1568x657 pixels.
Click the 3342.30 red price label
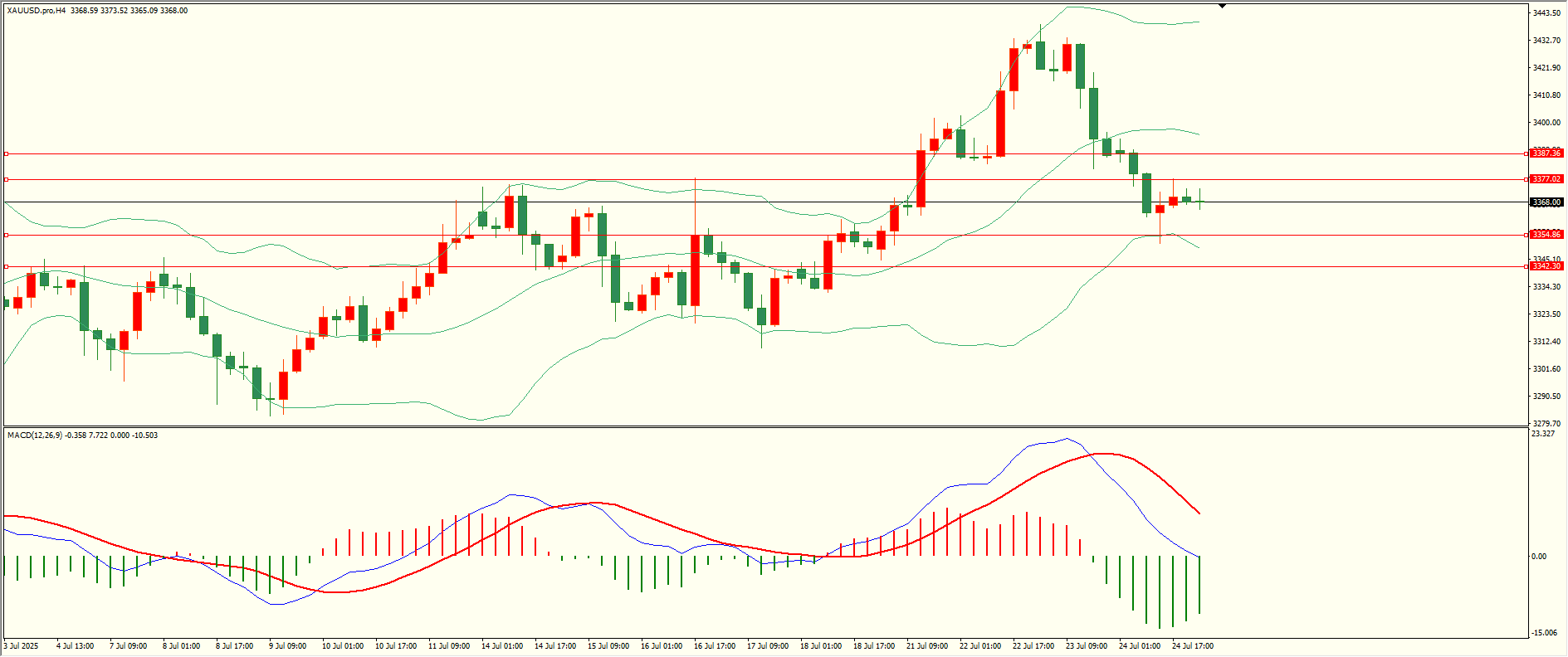[x=1546, y=266]
